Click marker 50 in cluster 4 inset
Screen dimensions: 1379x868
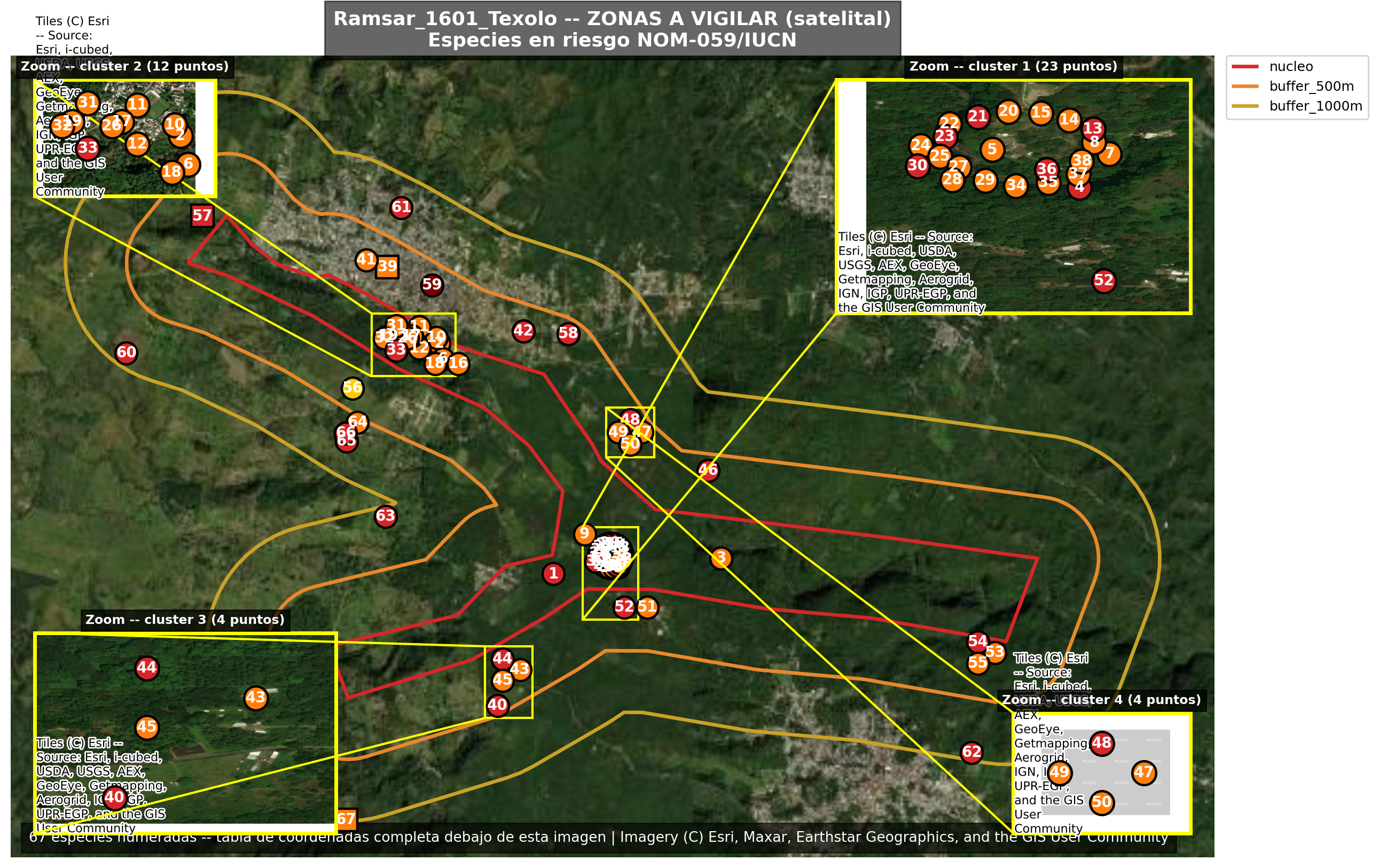(1101, 803)
